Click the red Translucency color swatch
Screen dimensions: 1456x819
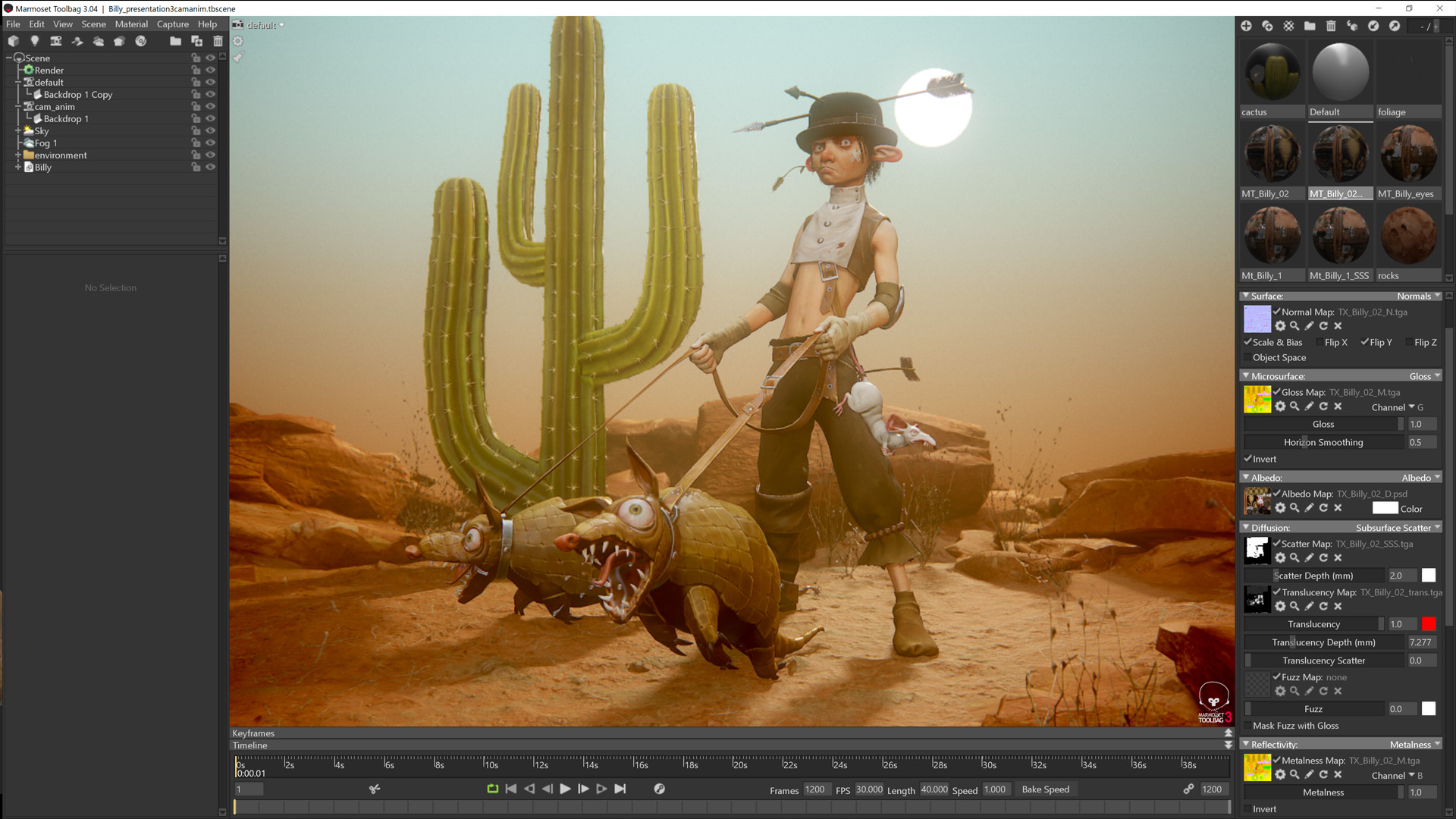[x=1429, y=625]
